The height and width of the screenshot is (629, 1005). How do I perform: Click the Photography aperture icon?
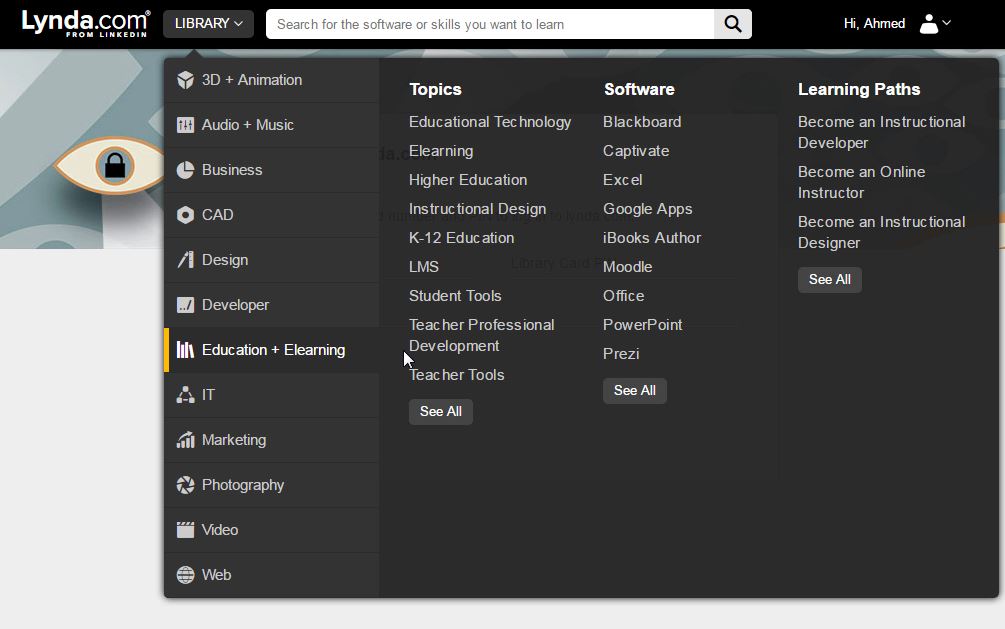coord(185,485)
